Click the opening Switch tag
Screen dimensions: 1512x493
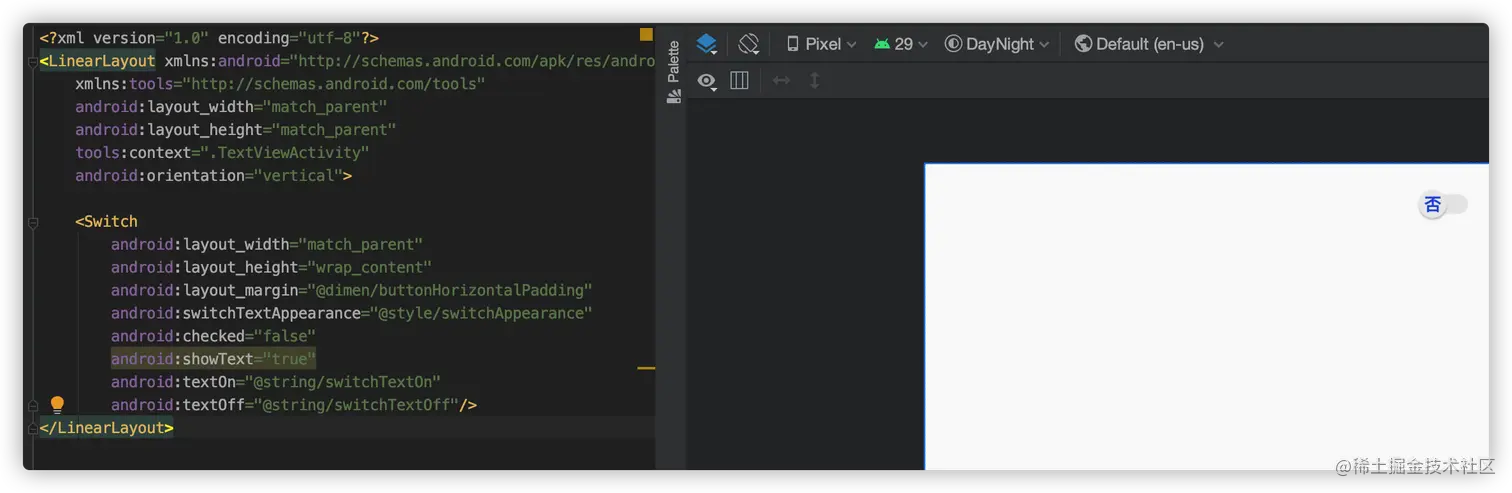click(x=106, y=221)
